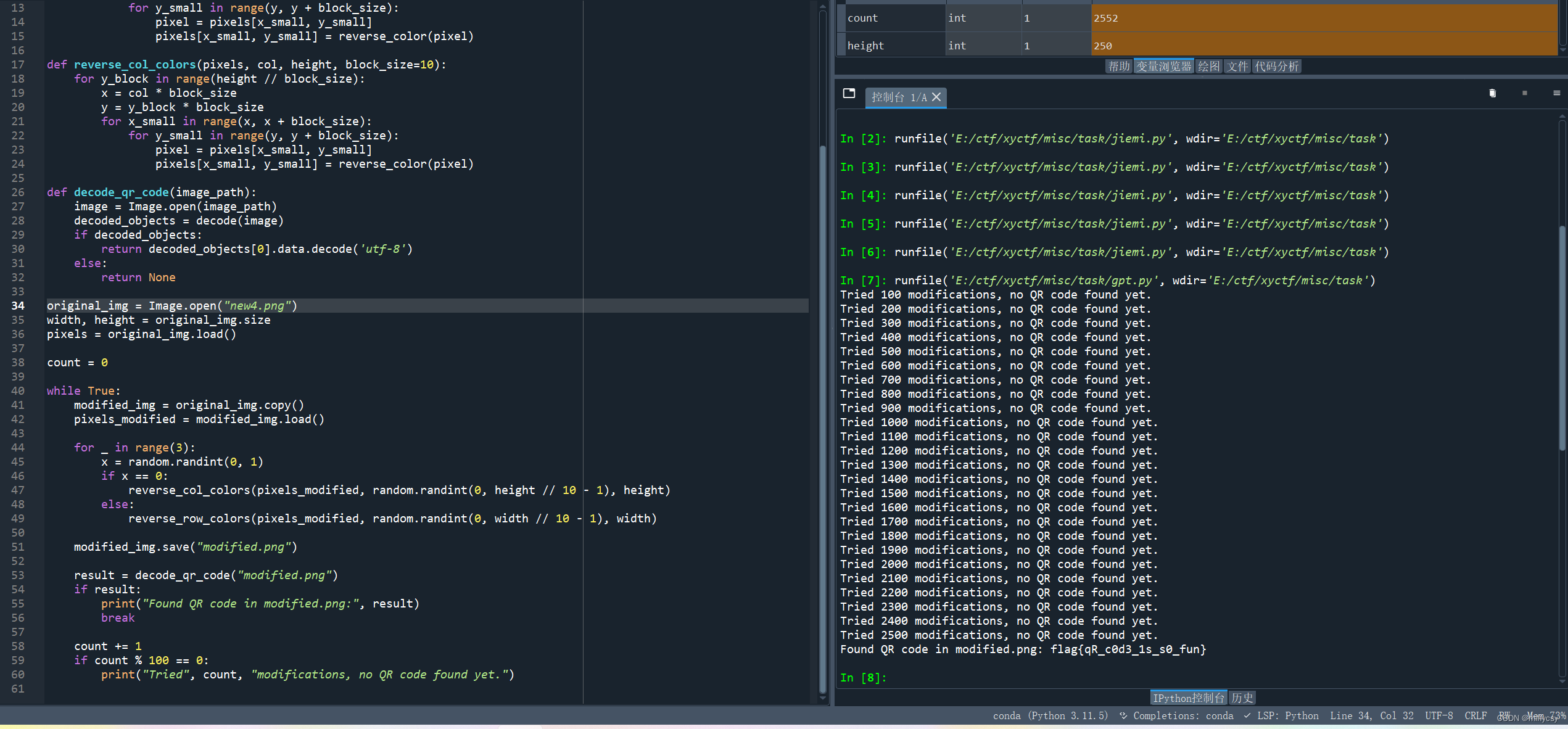The width and height of the screenshot is (1568, 729).
Task: Click the browse console tabs icon
Action: pyautogui.click(x=849, y=94)
